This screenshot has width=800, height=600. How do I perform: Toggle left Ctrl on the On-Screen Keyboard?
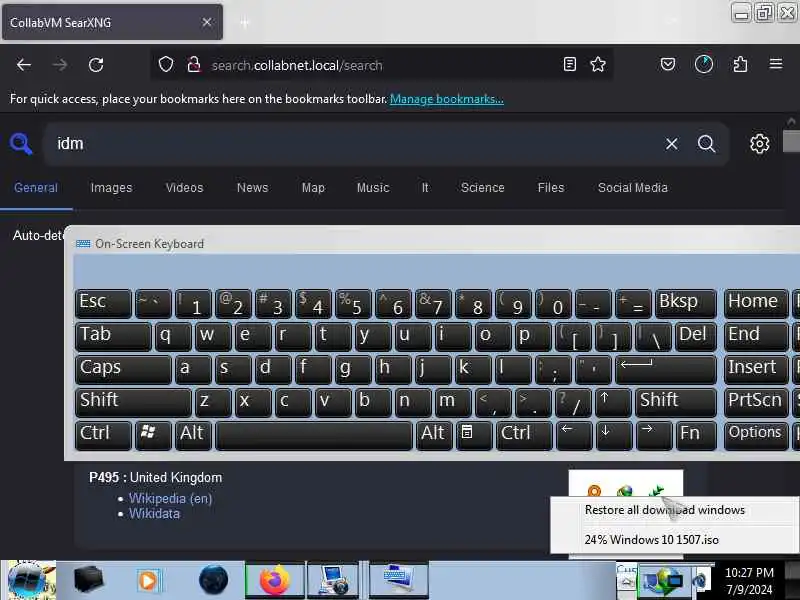coord(103,436)
